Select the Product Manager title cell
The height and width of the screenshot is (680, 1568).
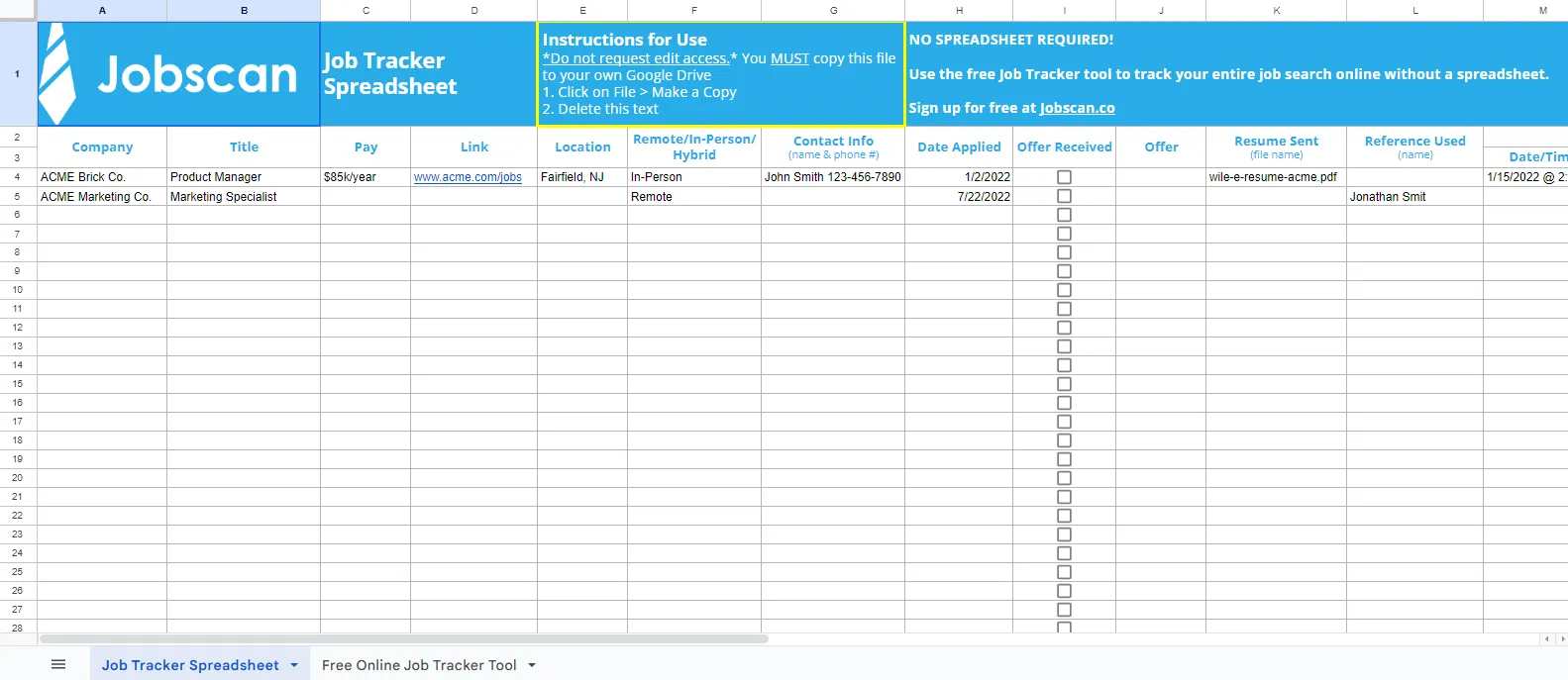click(244, 177)
